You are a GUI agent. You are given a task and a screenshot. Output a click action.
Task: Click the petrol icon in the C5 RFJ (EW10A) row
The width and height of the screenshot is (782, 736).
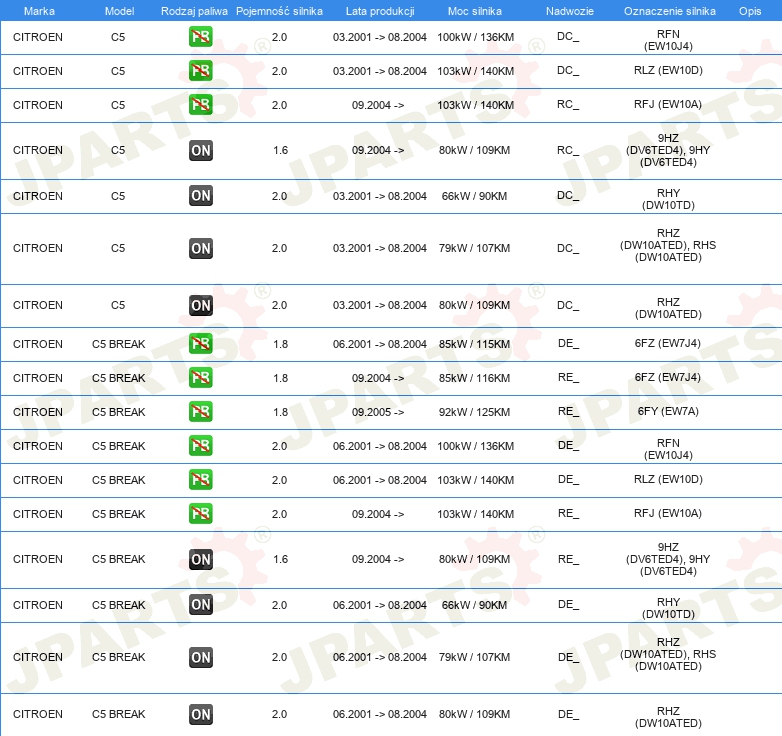[200, 105]
